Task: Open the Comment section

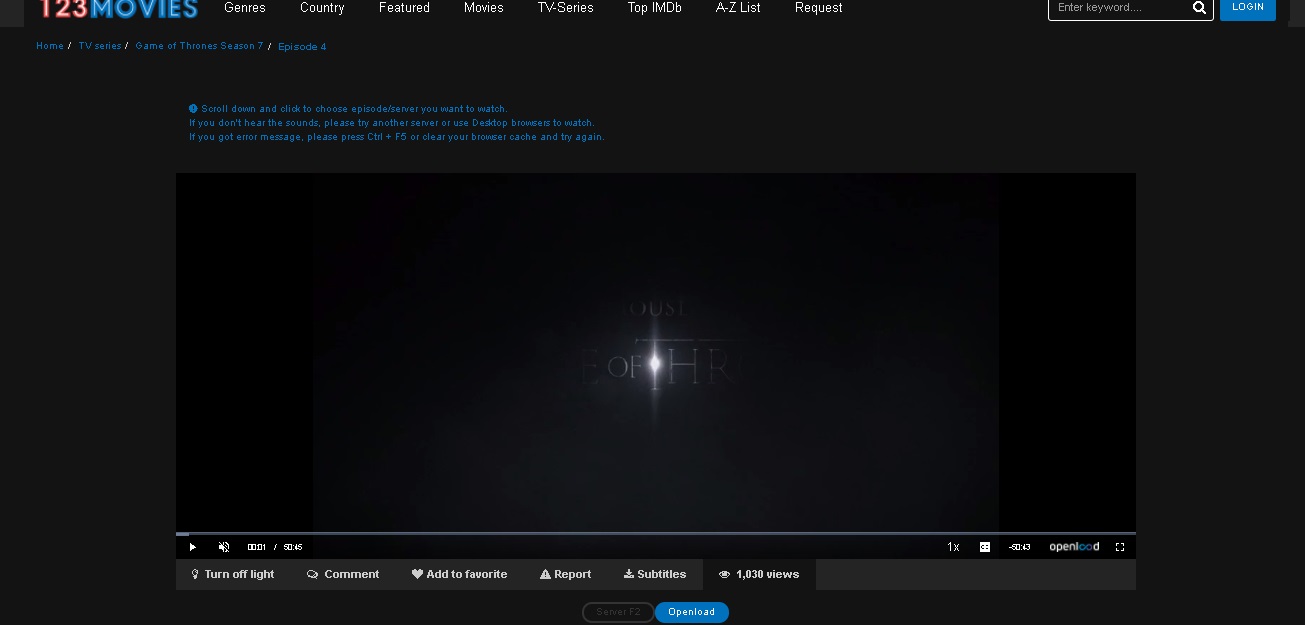Action: click(343, 574)
